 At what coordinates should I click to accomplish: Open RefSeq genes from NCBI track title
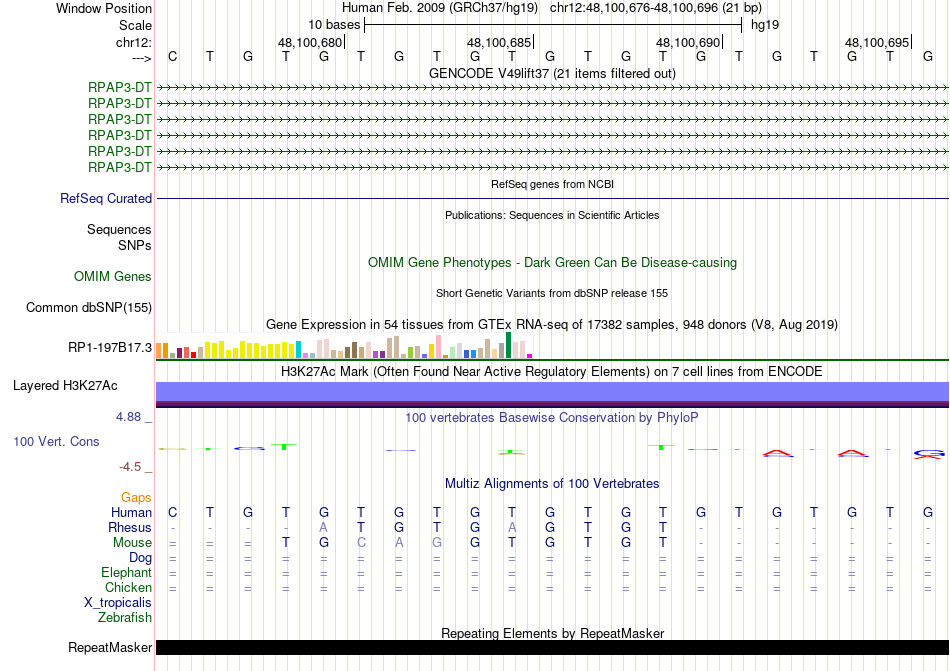point(552,184)
